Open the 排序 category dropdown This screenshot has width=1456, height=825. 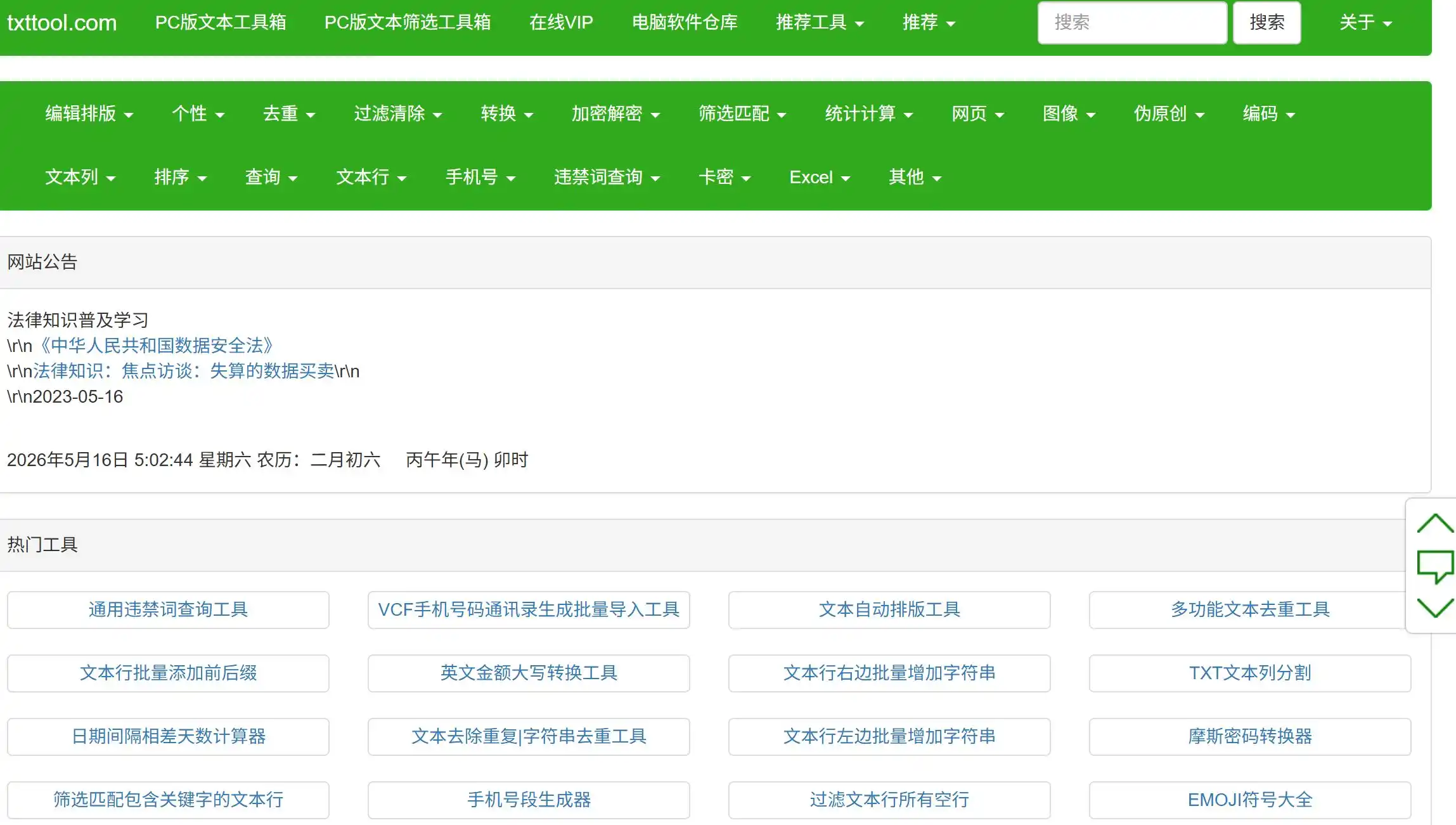click(180, 178)
